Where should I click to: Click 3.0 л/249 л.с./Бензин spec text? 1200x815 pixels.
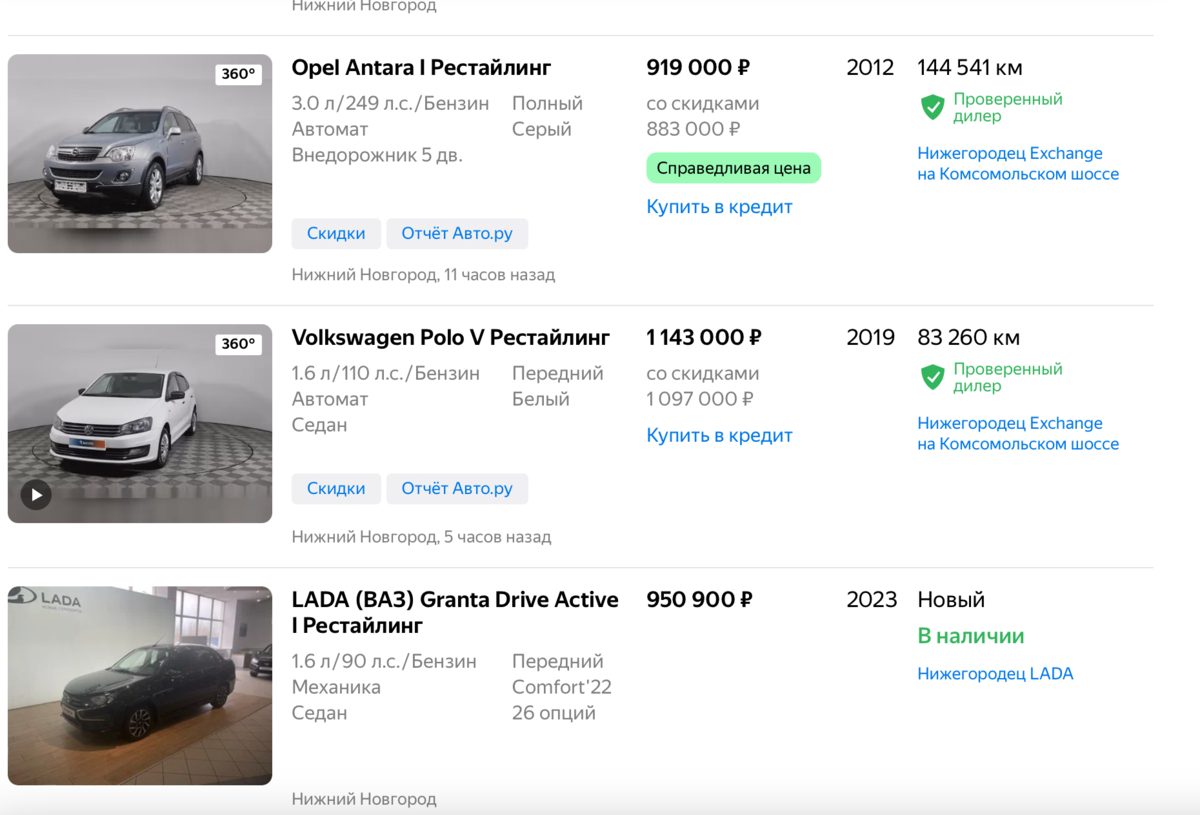pos(390,103)
